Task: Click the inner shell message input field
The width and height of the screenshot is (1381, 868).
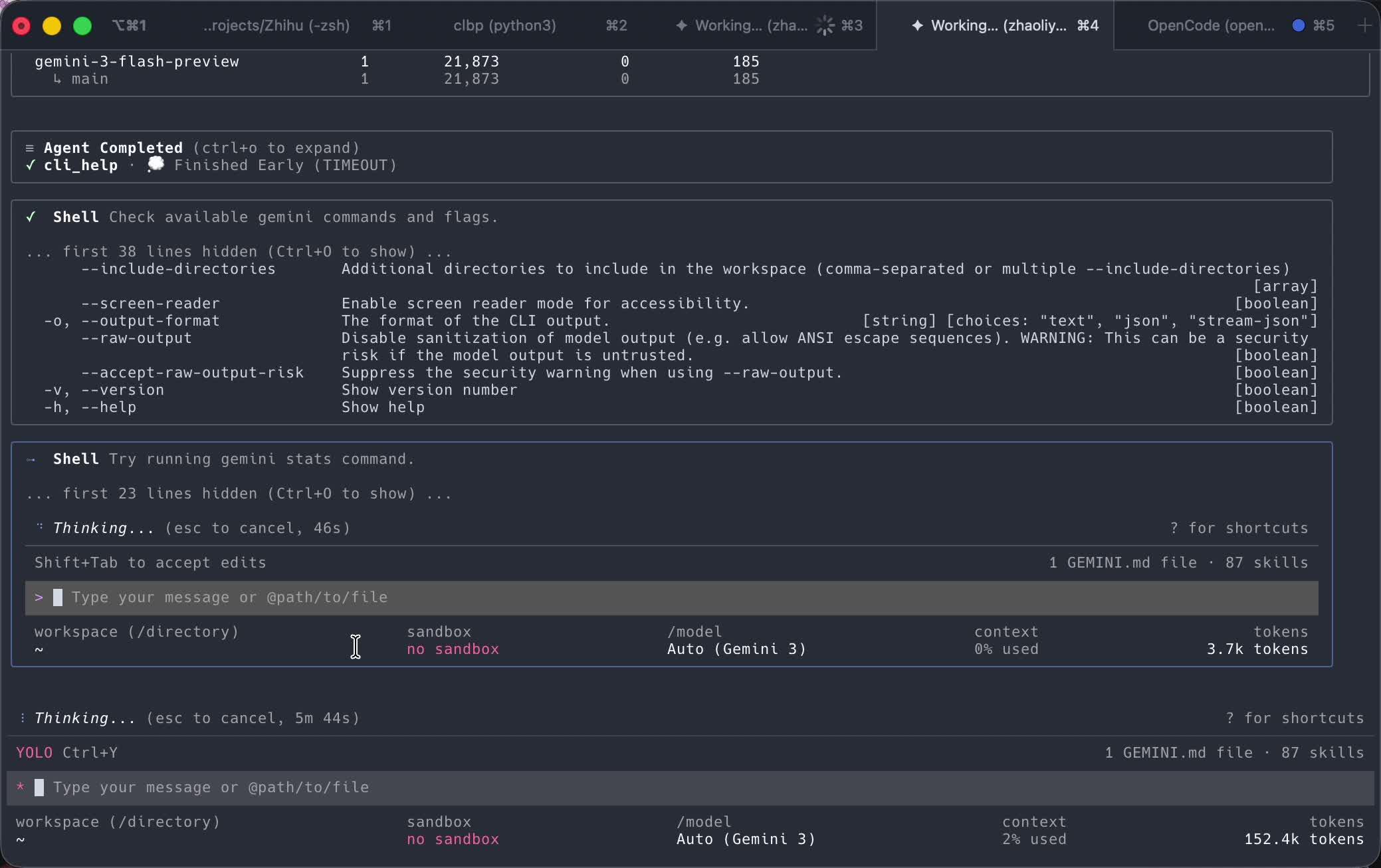Action: [672, 597]
